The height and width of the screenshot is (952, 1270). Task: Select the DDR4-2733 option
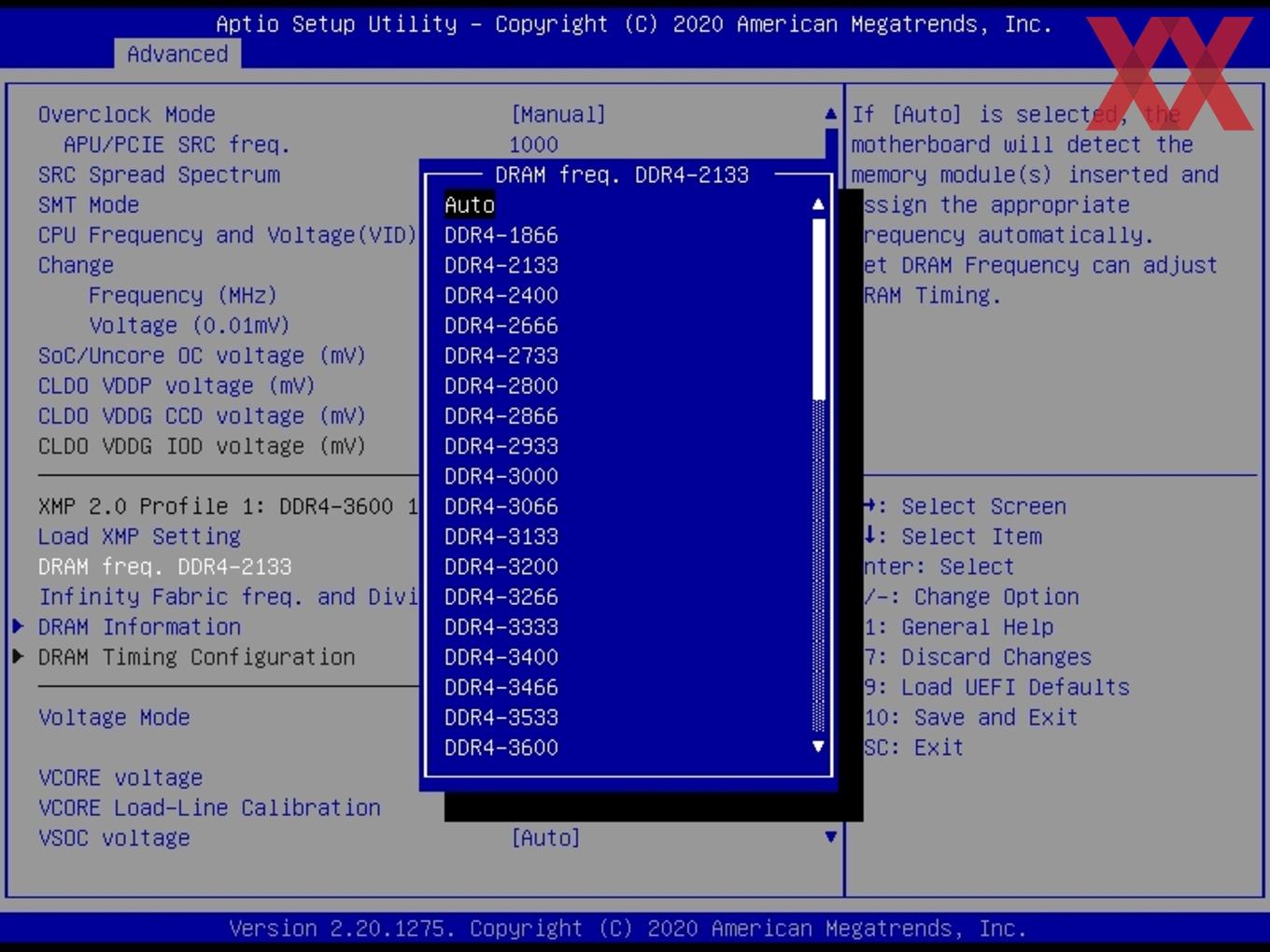tap(501, 356)
